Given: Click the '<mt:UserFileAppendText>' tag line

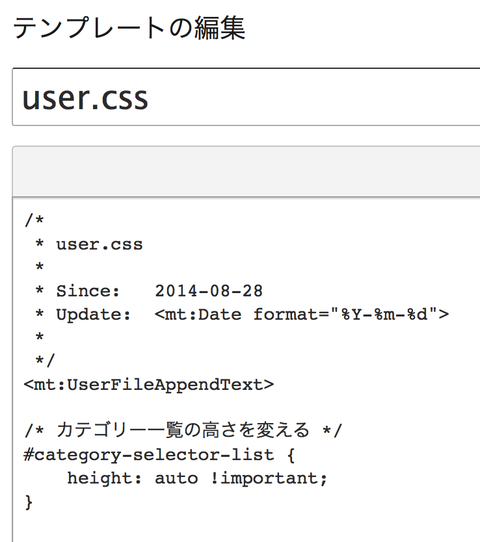Looking at the screenshot, I should [x=149, y=384].
